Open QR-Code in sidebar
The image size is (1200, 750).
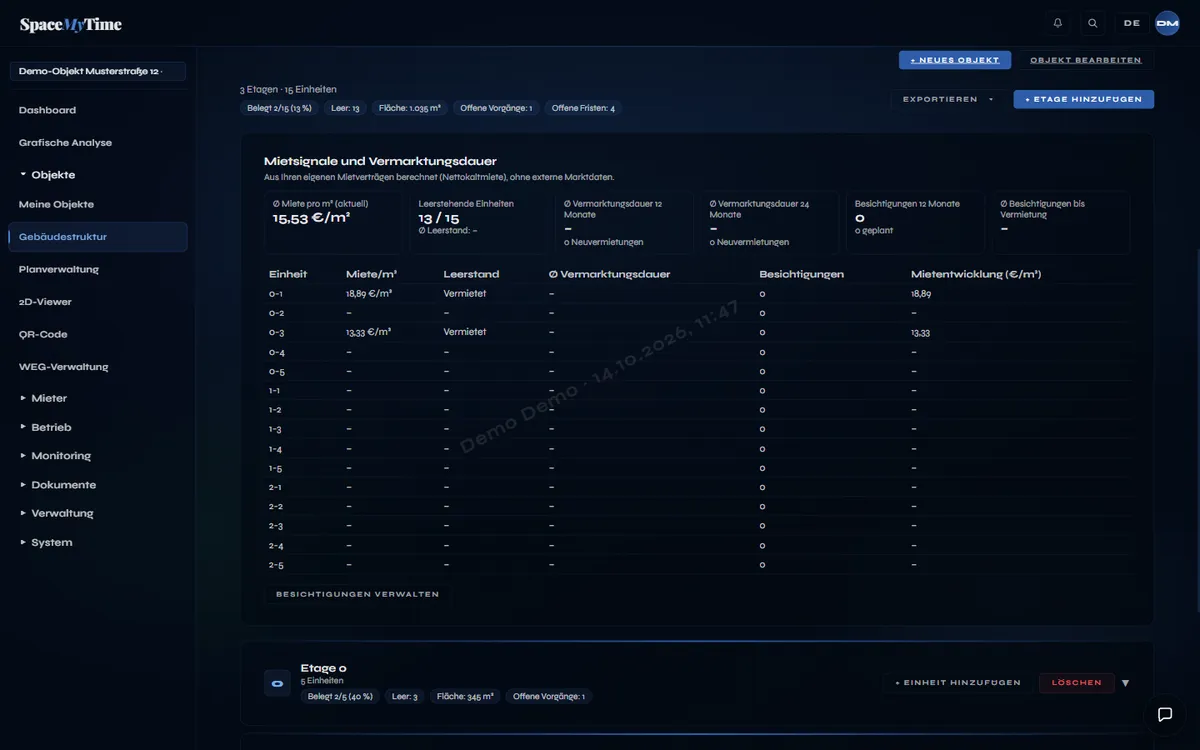[x=43, y=334]
